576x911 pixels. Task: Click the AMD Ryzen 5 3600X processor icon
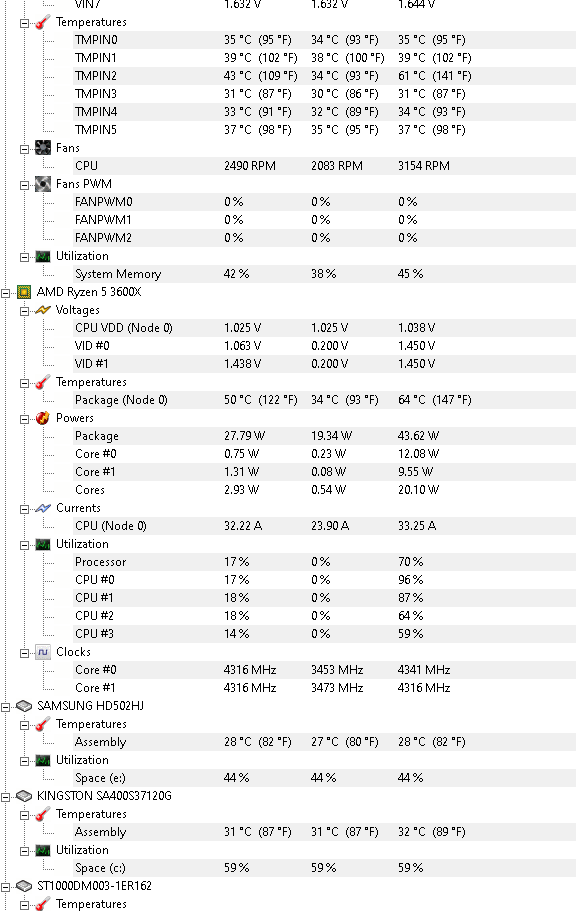[x=24, y=292]
